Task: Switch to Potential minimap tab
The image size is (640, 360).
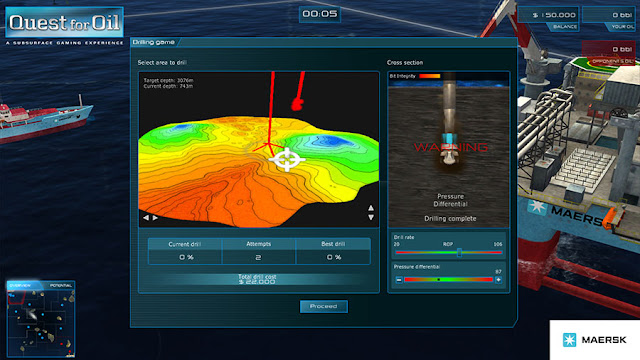Action: coord(60,285)
